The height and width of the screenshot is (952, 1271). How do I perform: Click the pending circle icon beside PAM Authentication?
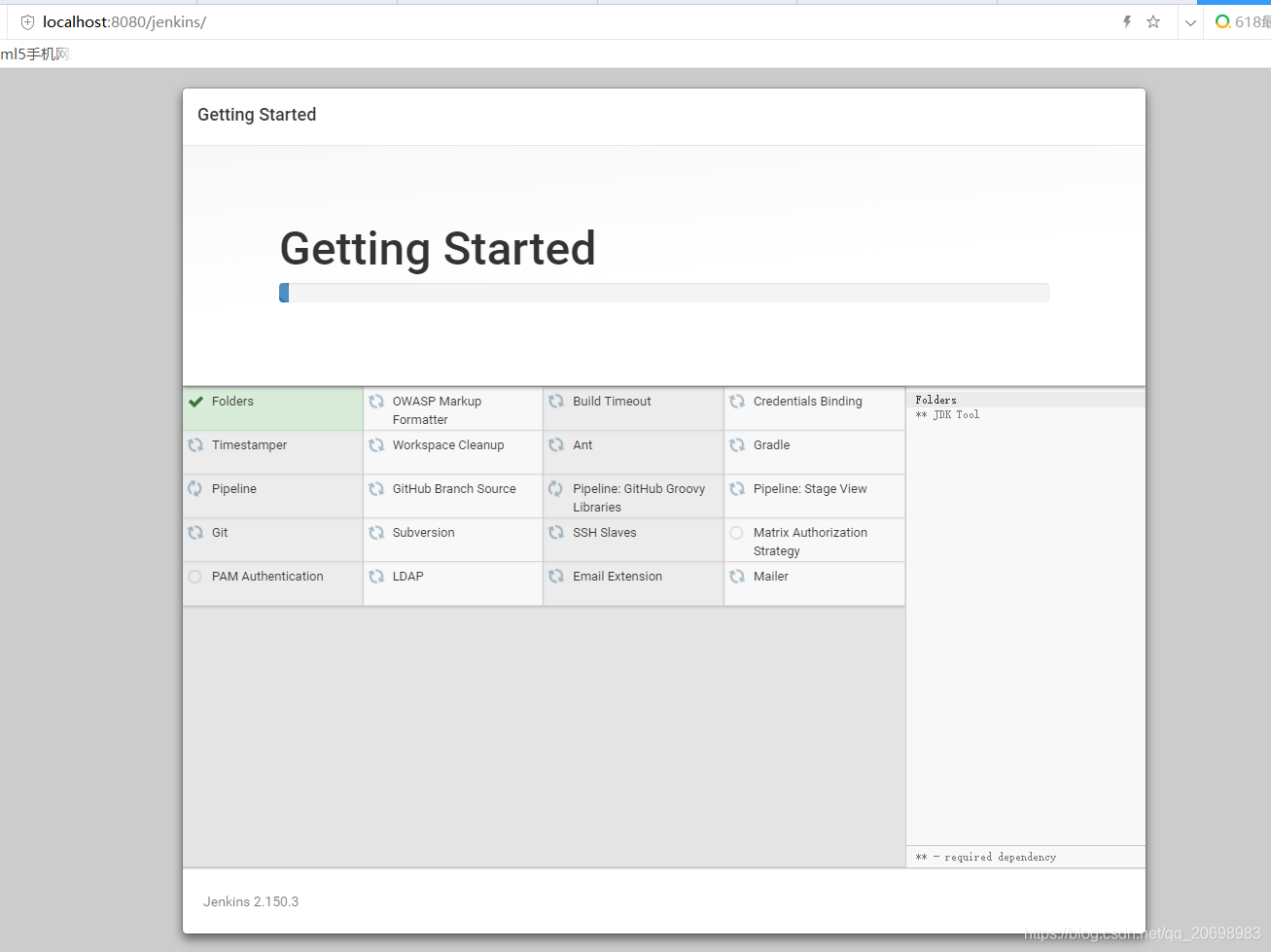194,577
